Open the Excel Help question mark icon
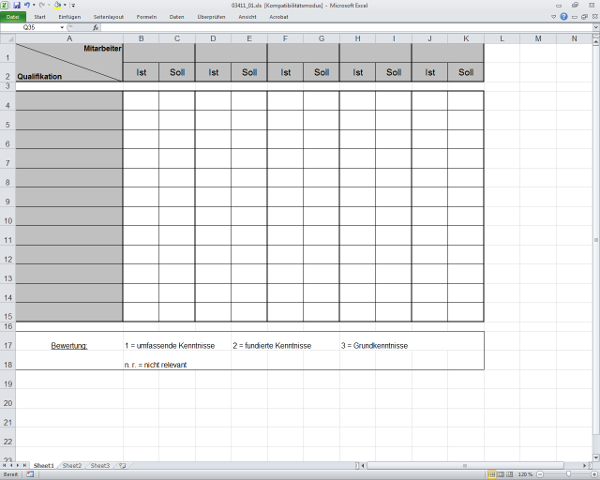The image size is (600, 480). 564,17
